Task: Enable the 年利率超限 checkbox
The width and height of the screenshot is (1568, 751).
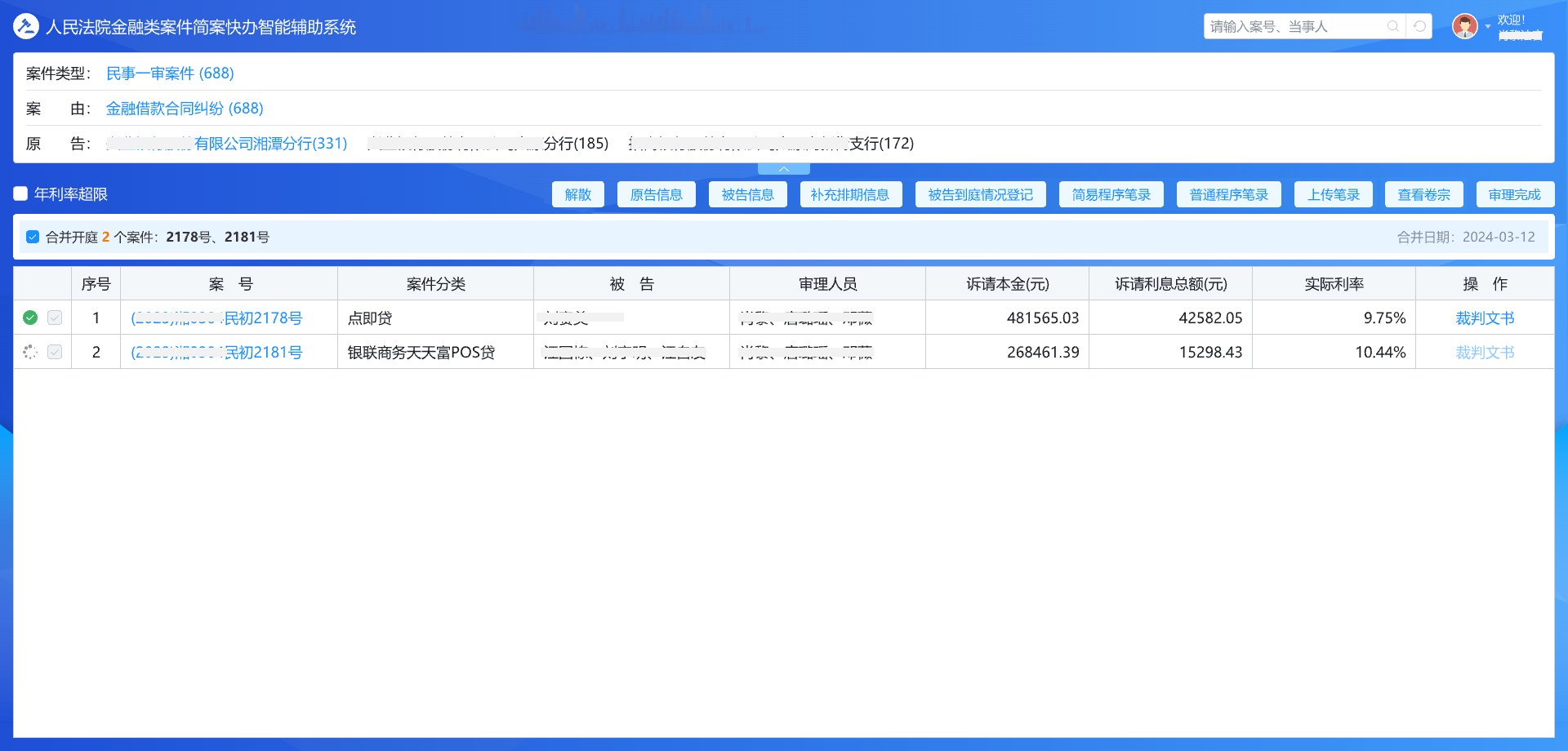Action: point(21,193)
